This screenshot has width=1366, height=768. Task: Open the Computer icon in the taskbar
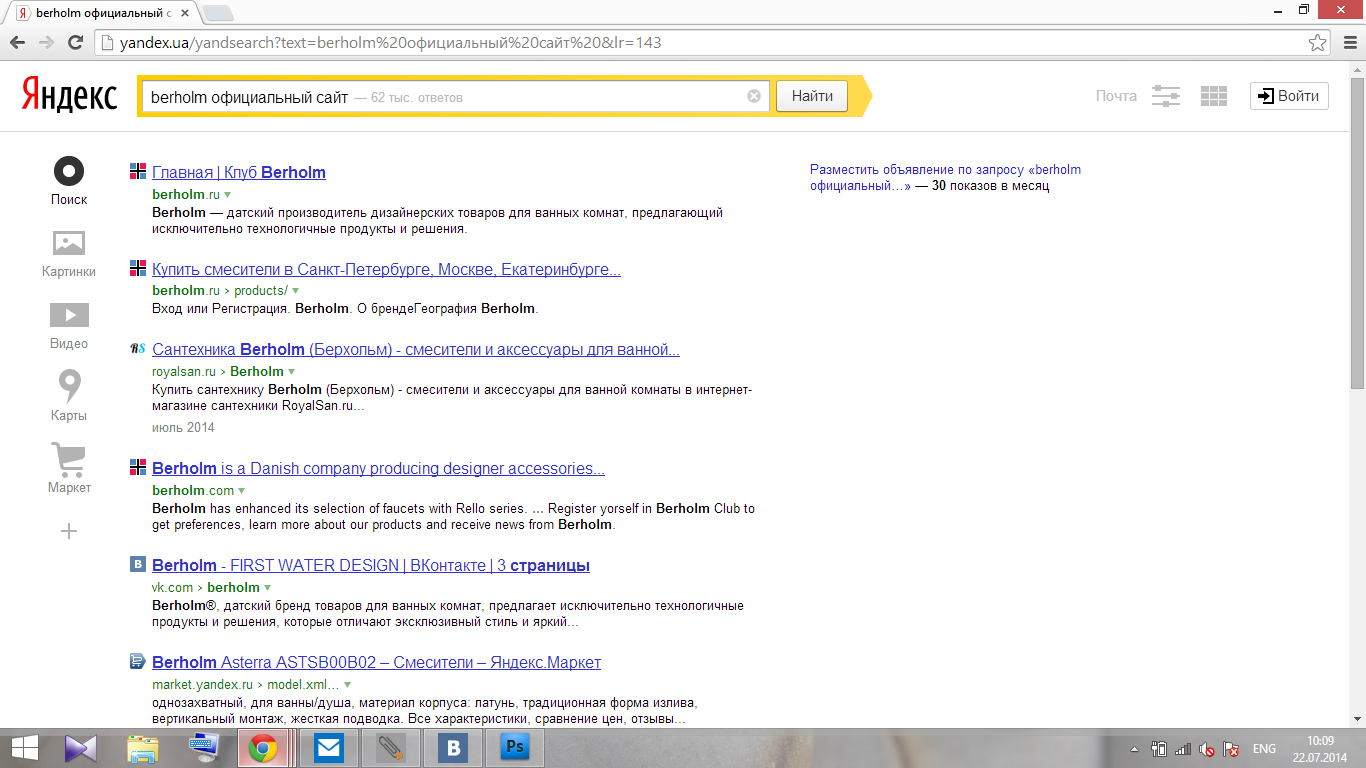tap(204, 747)
